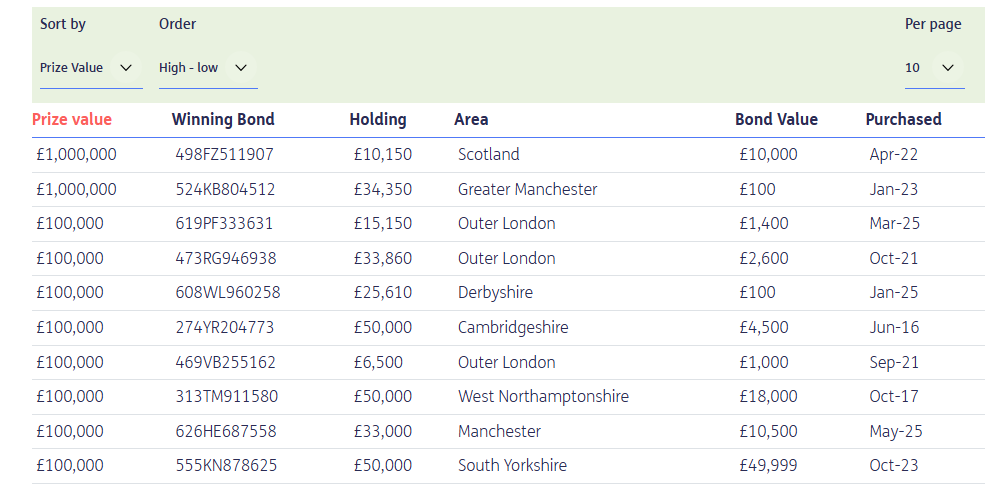
Task: Click the Sort by chevron arrow icon
Action: (126, 68)
